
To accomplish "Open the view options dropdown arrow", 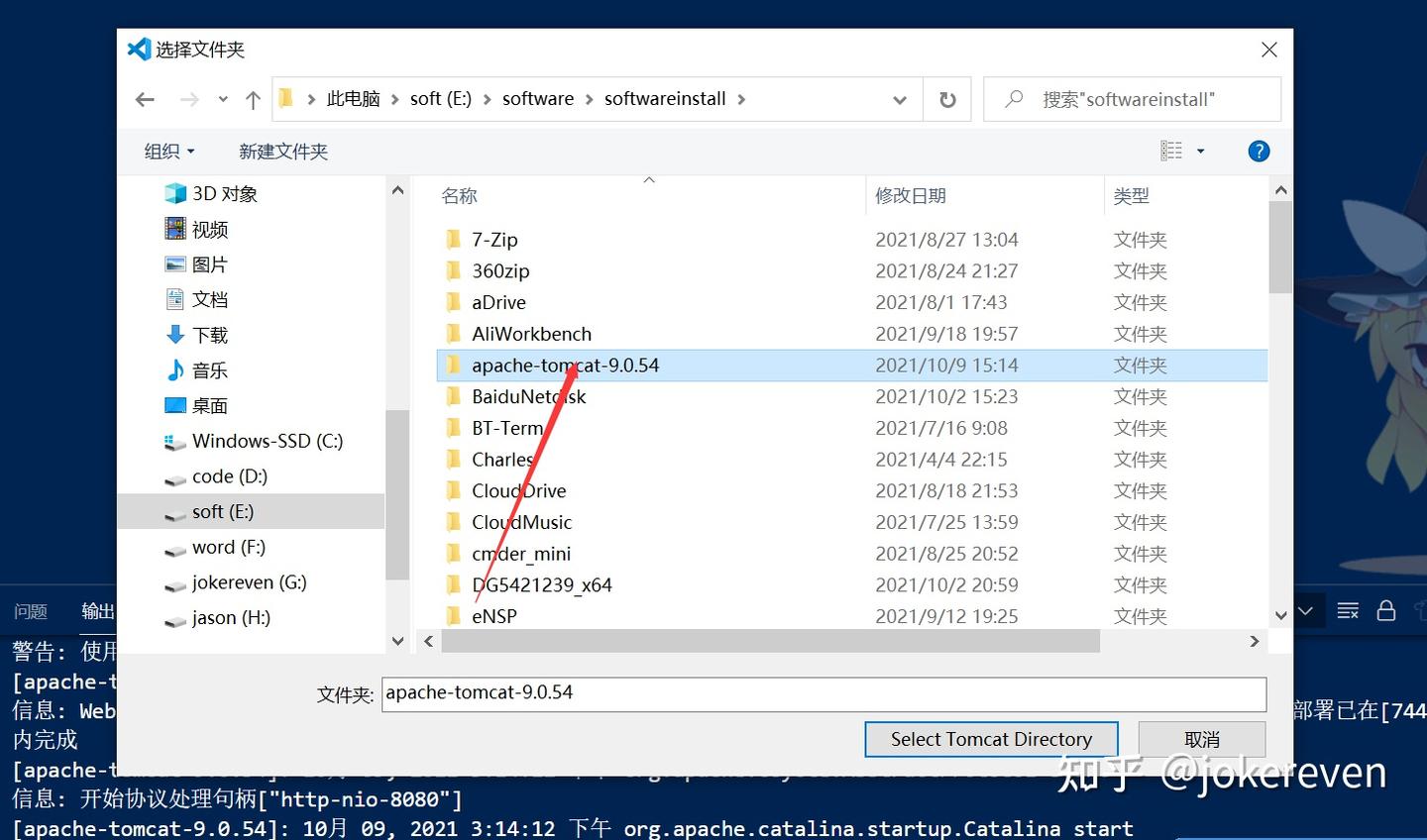I will pos(1200,151).
